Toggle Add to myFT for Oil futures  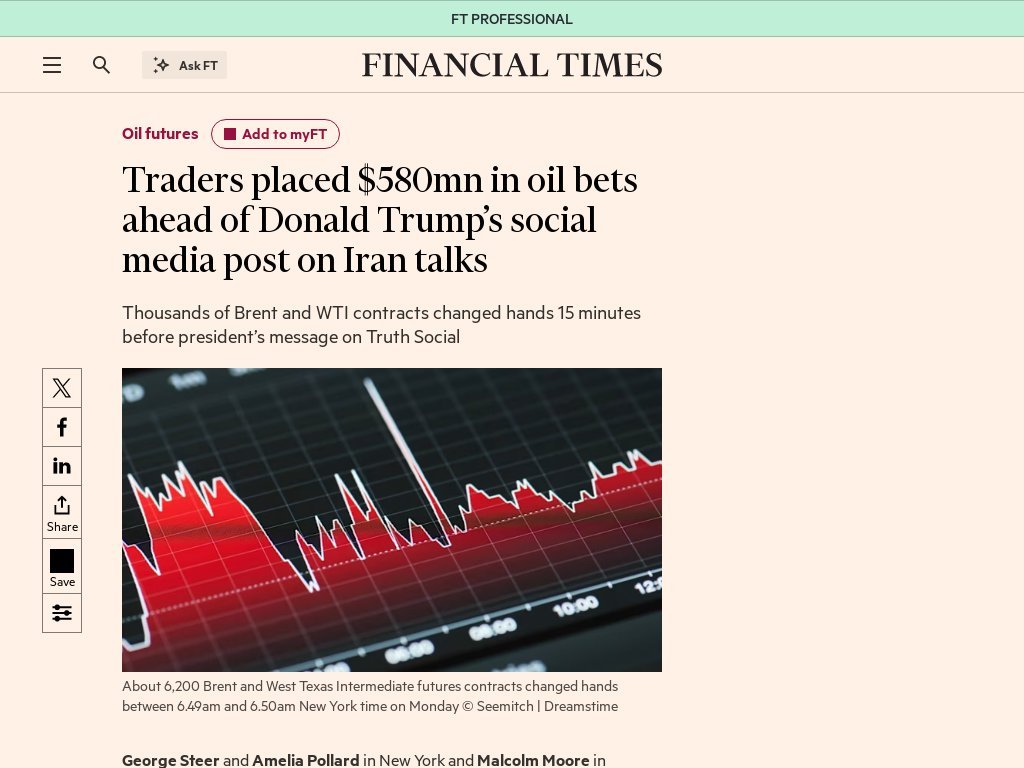pos(275,133)
